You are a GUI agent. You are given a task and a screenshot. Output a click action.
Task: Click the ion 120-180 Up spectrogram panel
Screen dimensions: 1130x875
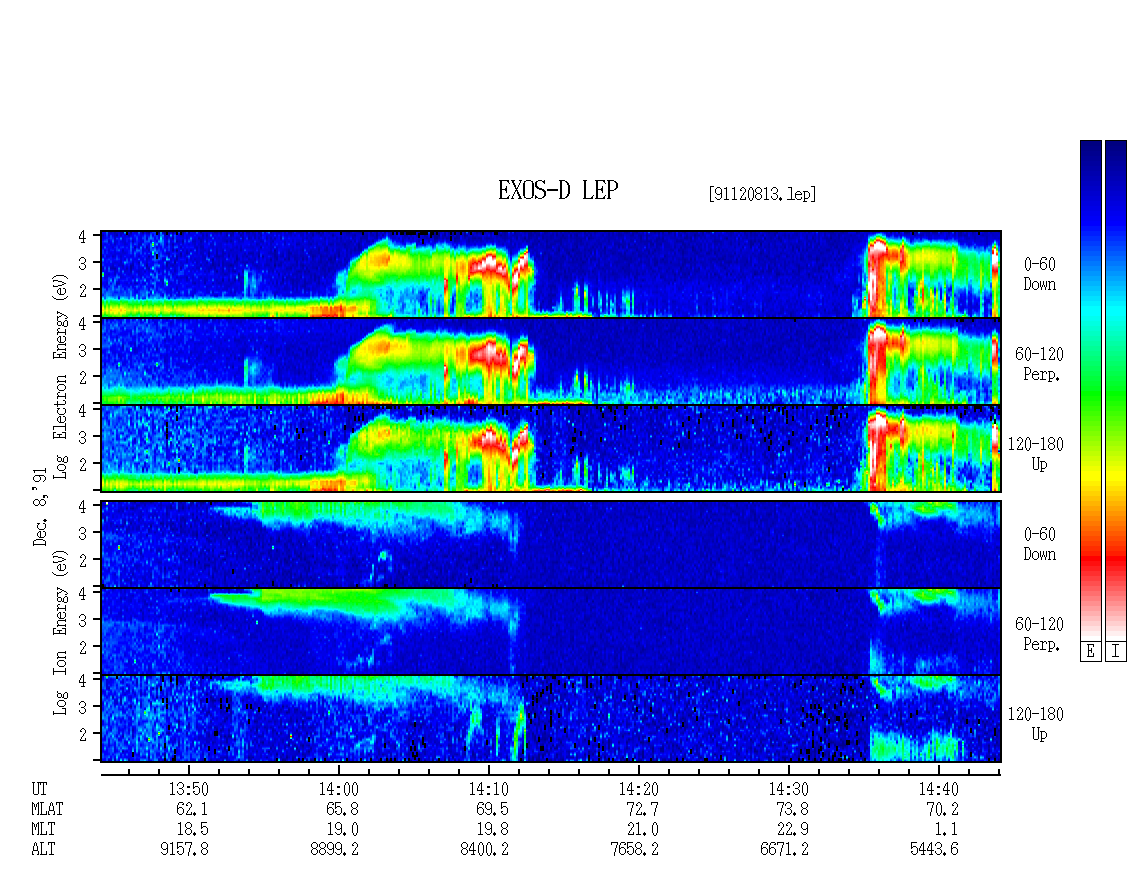(551, 719)
